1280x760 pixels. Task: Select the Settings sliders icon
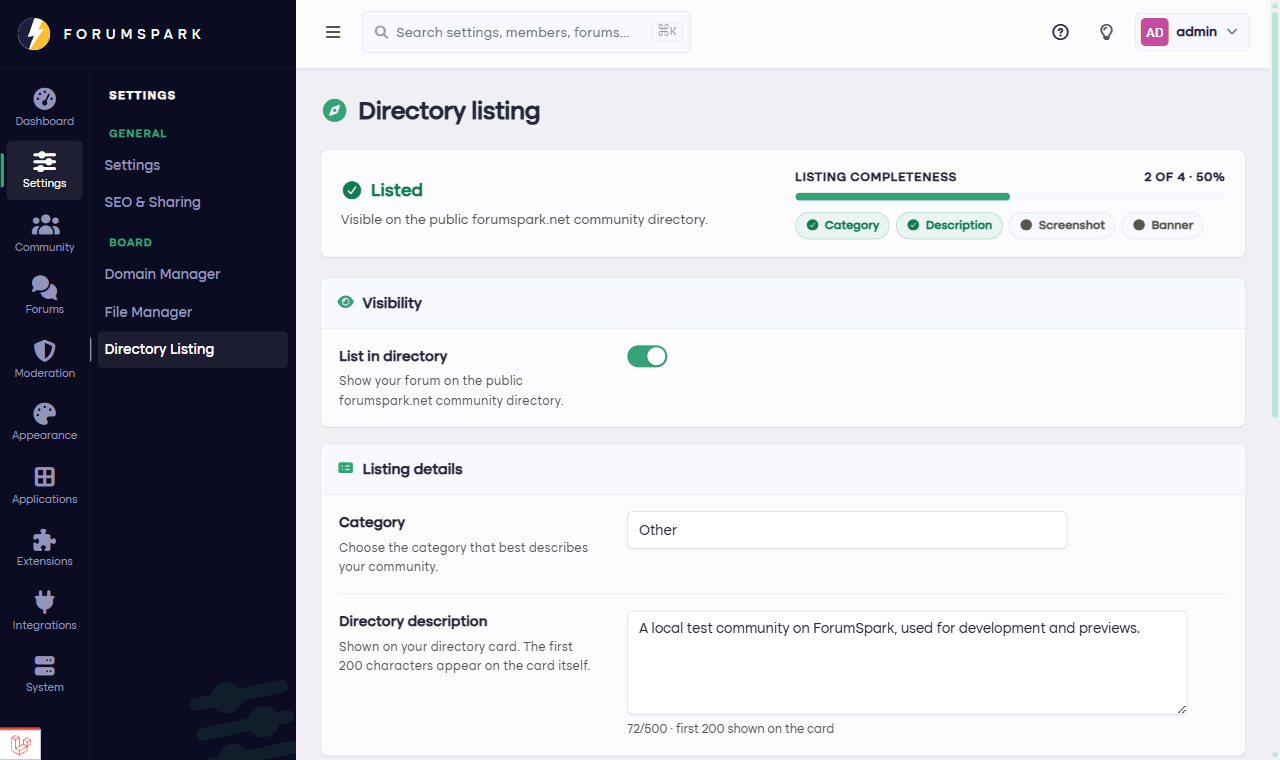pos(44,161)
